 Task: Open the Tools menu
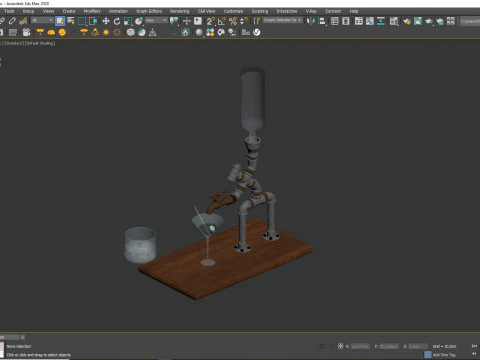coord(9,11)
